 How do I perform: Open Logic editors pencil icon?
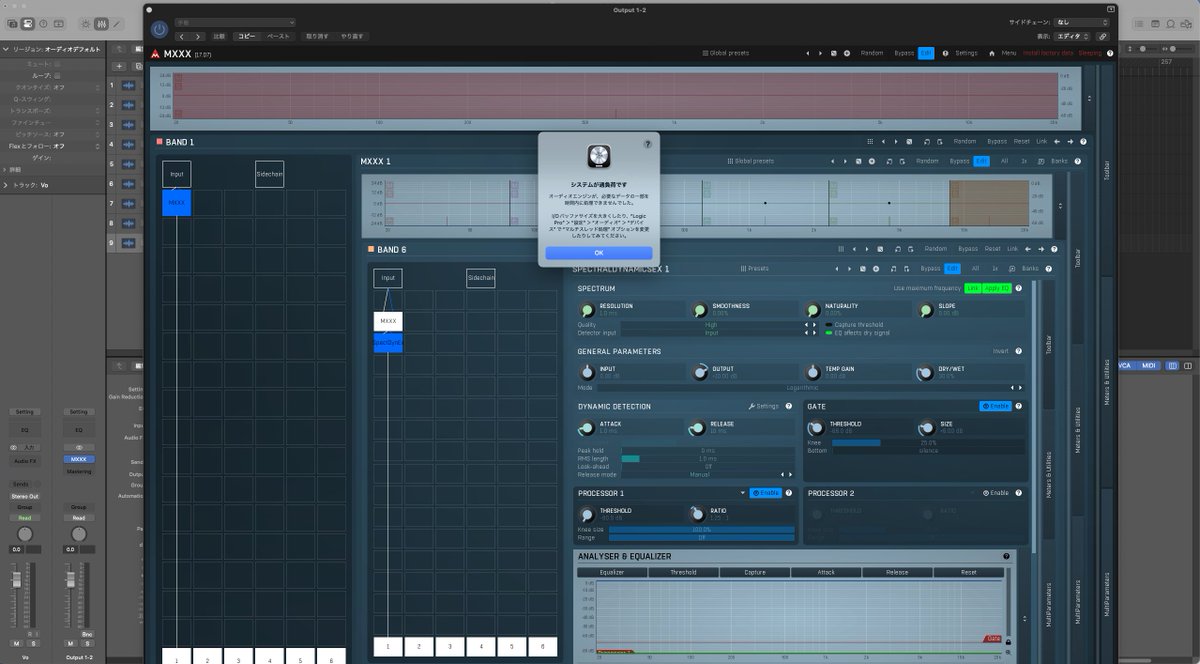pyautogui.click(x=118, y=23)
